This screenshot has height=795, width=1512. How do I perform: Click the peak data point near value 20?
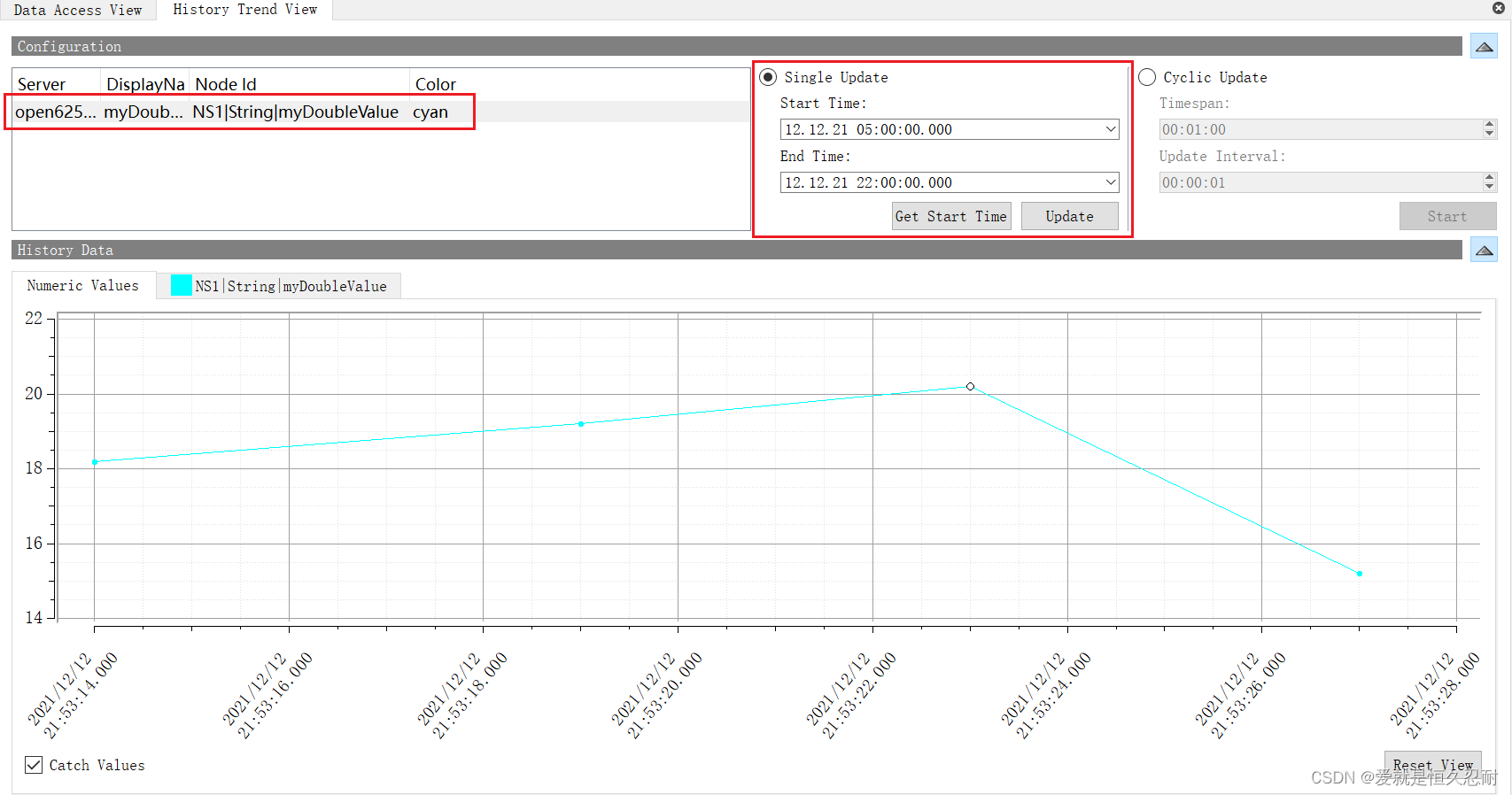click(970, 387)
